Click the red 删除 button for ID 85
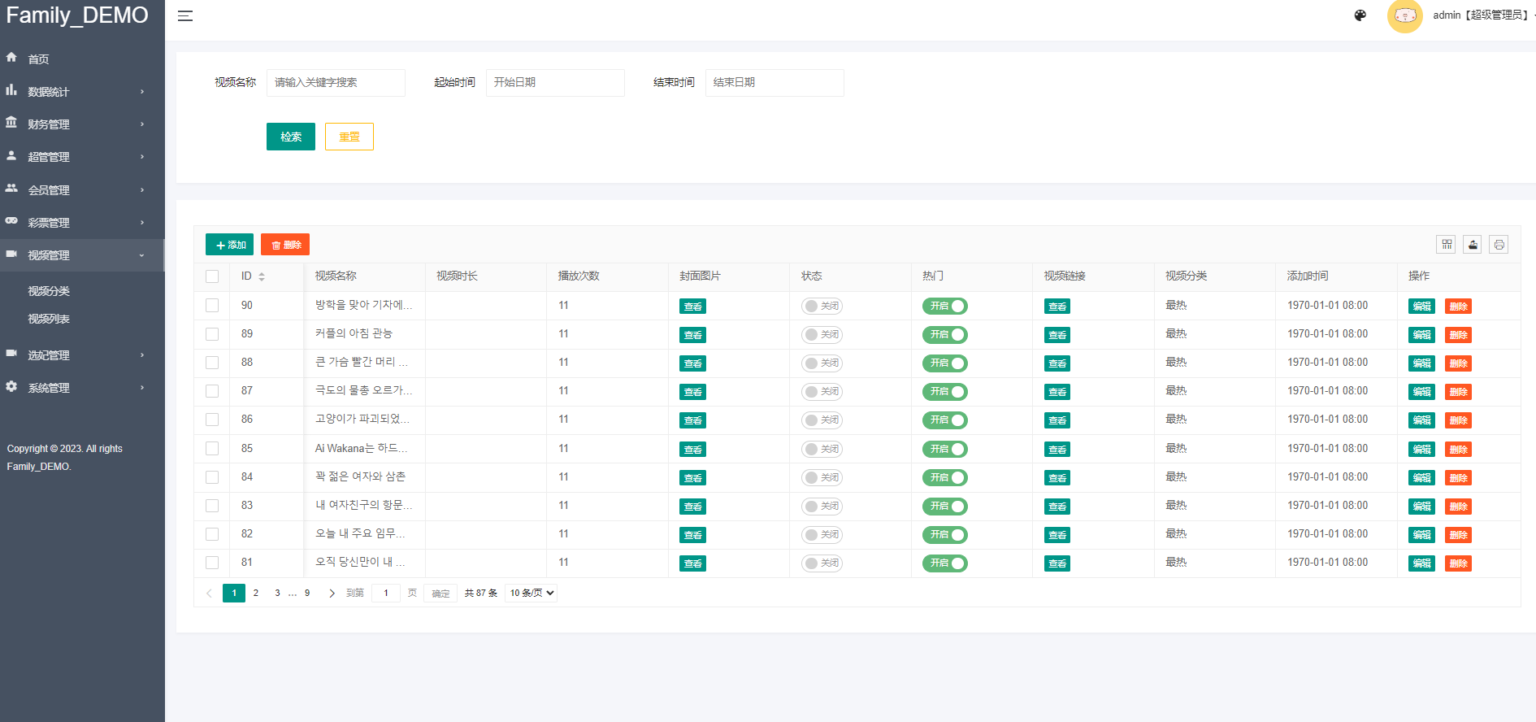The image size is (1536, 722). point(1458,449)
